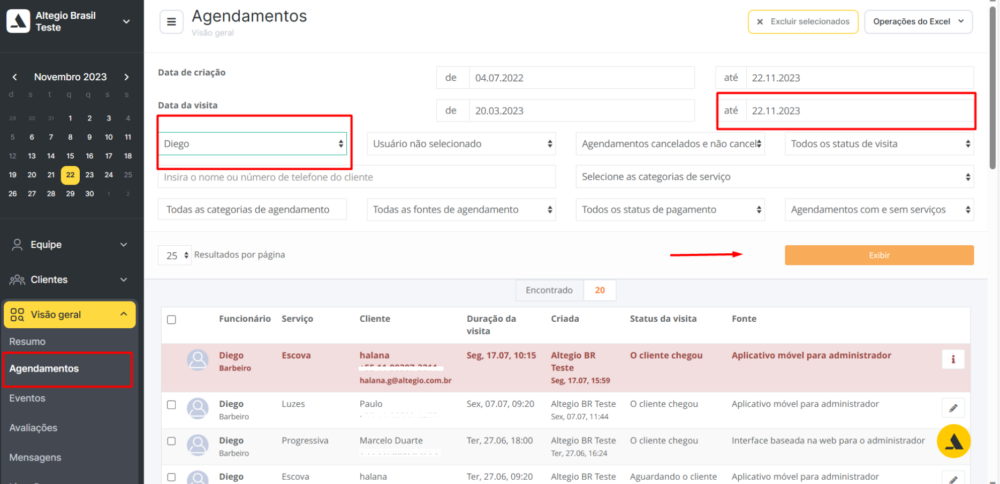
Task: Click client name Marcelo Duarte
Action: (391, 441)
